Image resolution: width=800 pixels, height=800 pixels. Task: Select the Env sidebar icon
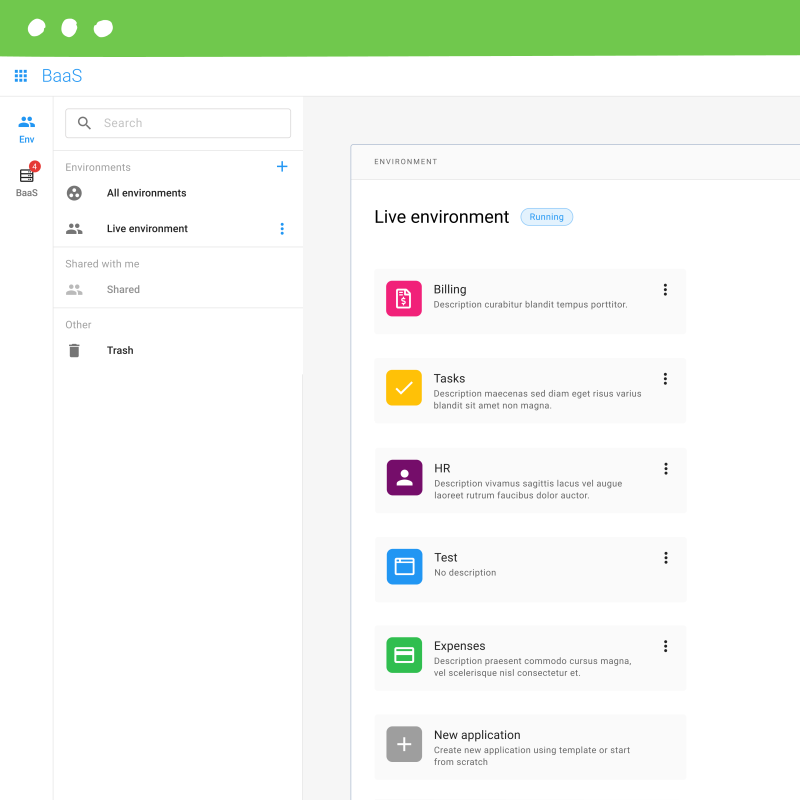pos(27,128)
